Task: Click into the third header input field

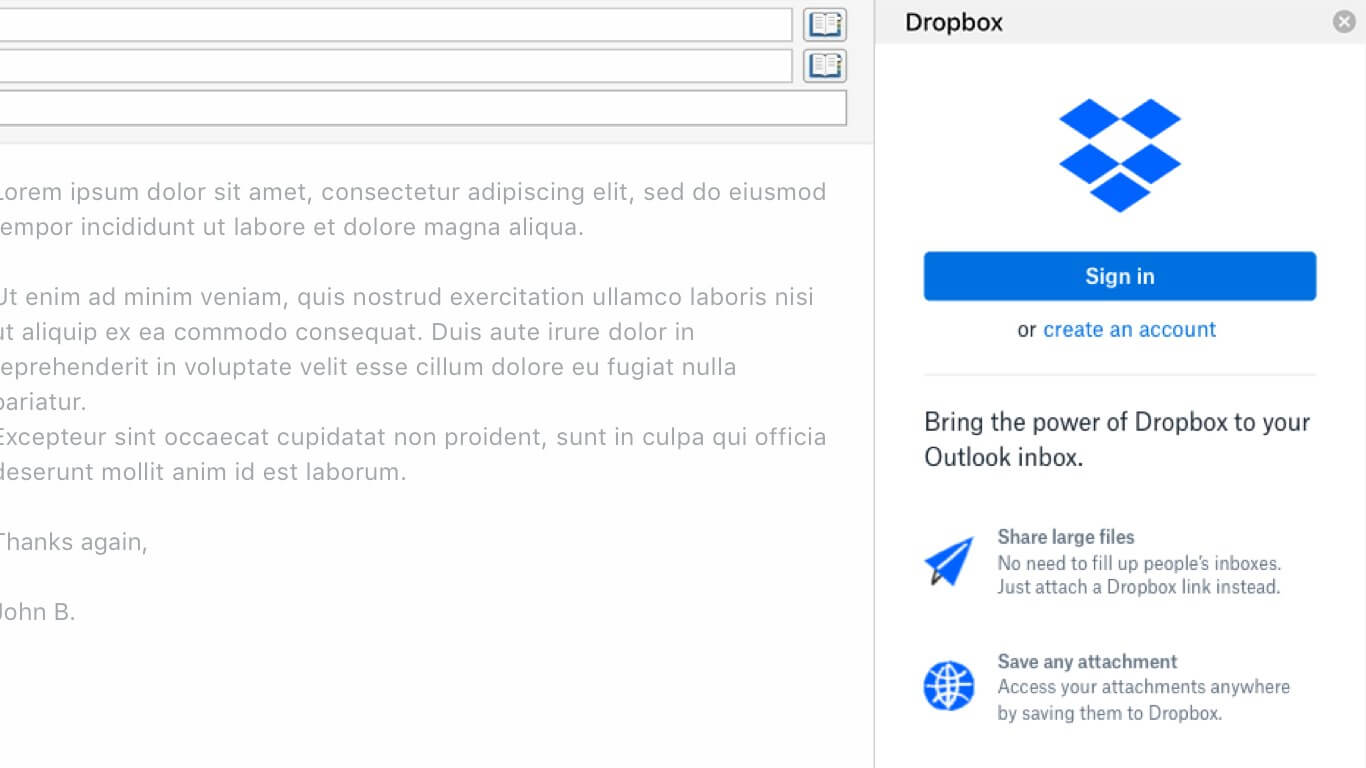Action: (x=422, y=108)
